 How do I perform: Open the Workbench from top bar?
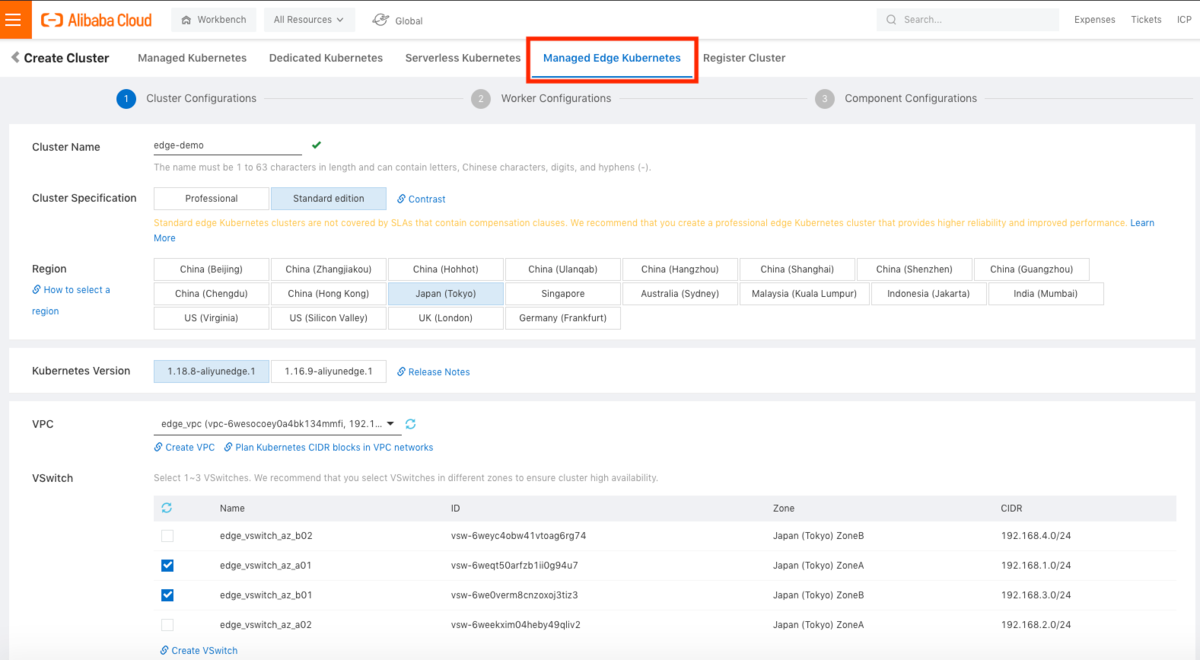click(214, 20)
